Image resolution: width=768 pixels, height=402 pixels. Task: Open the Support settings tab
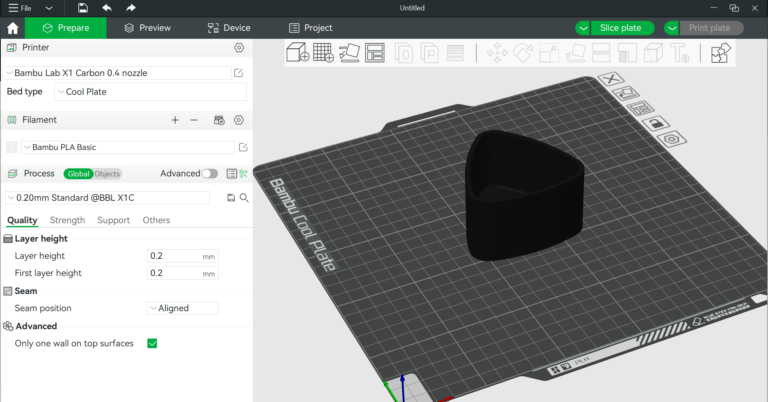[x=114, y=220]
